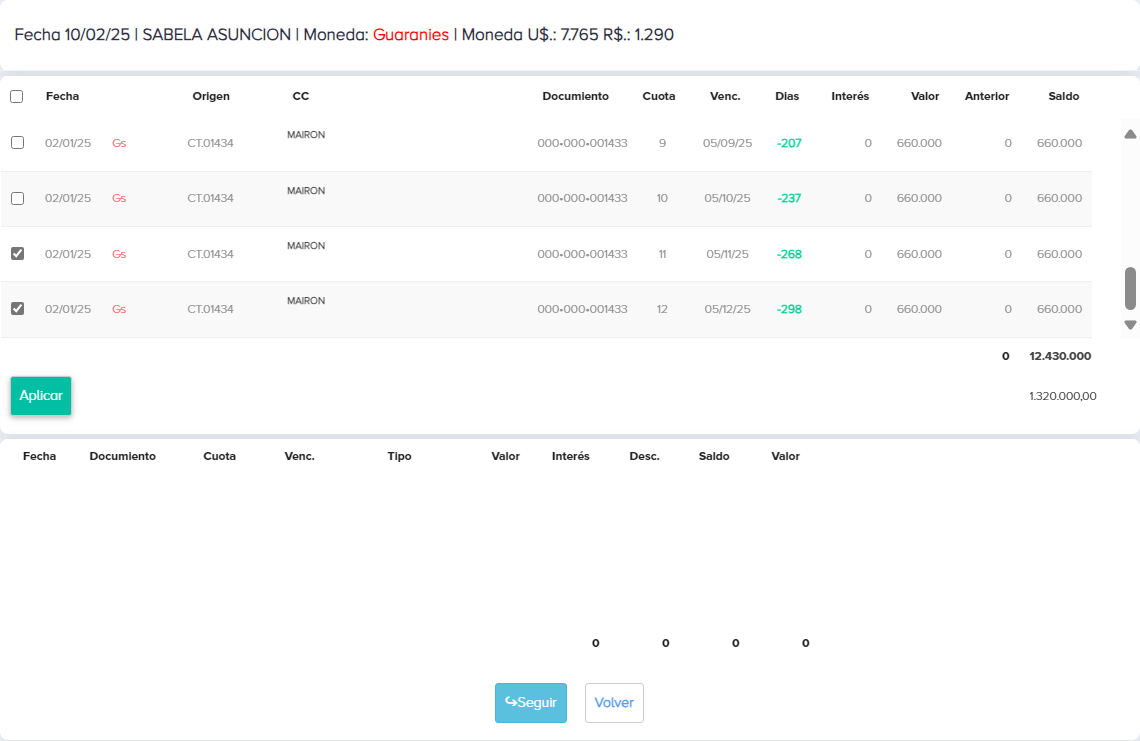Image resolution: width=1140 pixels, height=741 pixels.
Task: Toggle the select-all checkbox in header
Action: click(17, 97)
